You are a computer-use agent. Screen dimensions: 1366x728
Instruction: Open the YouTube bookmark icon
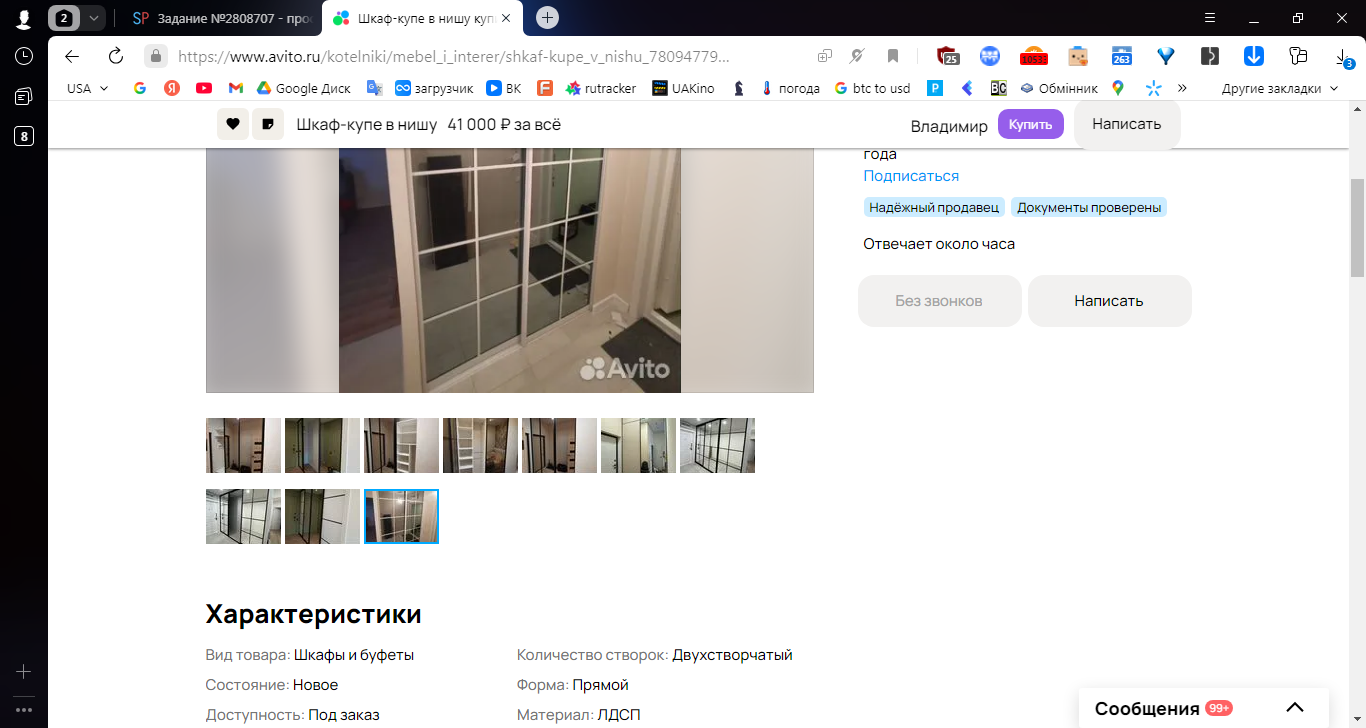coord(204,88)
